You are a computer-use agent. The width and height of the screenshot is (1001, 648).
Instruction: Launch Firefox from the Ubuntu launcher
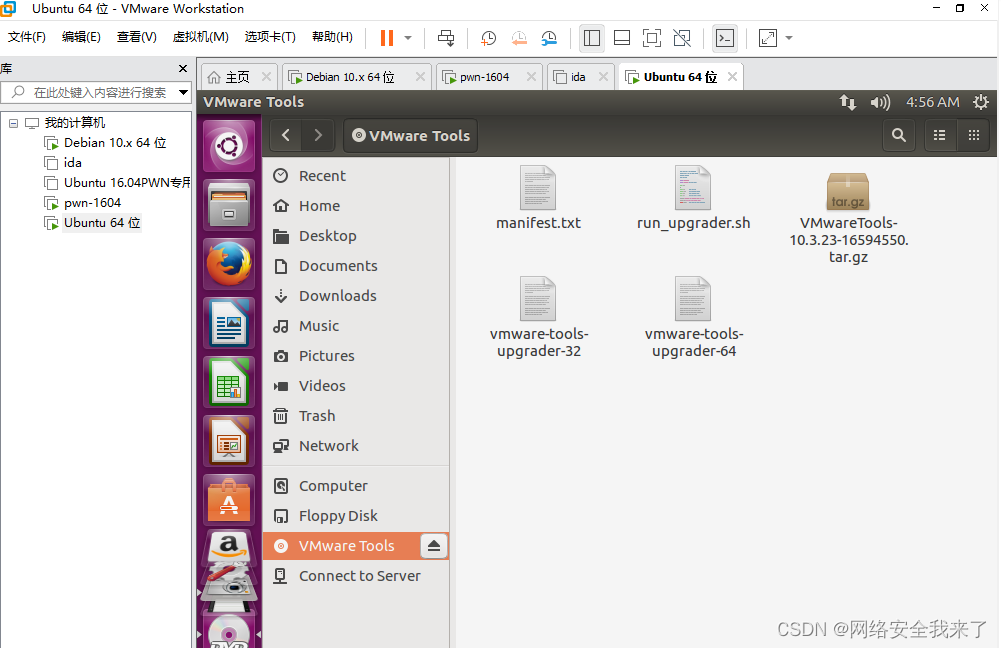228,263
